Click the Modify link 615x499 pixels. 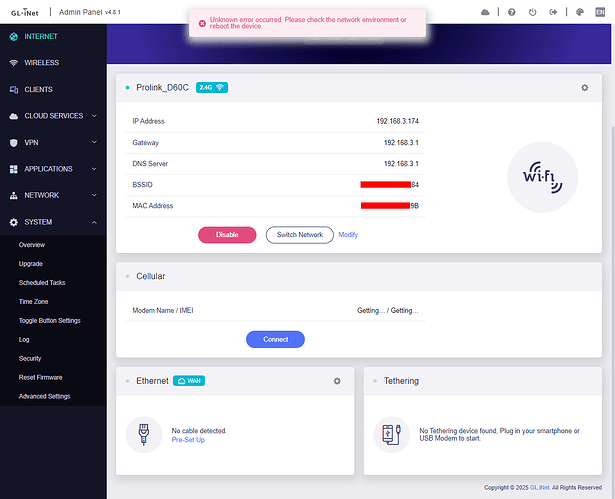pos(348,235)
